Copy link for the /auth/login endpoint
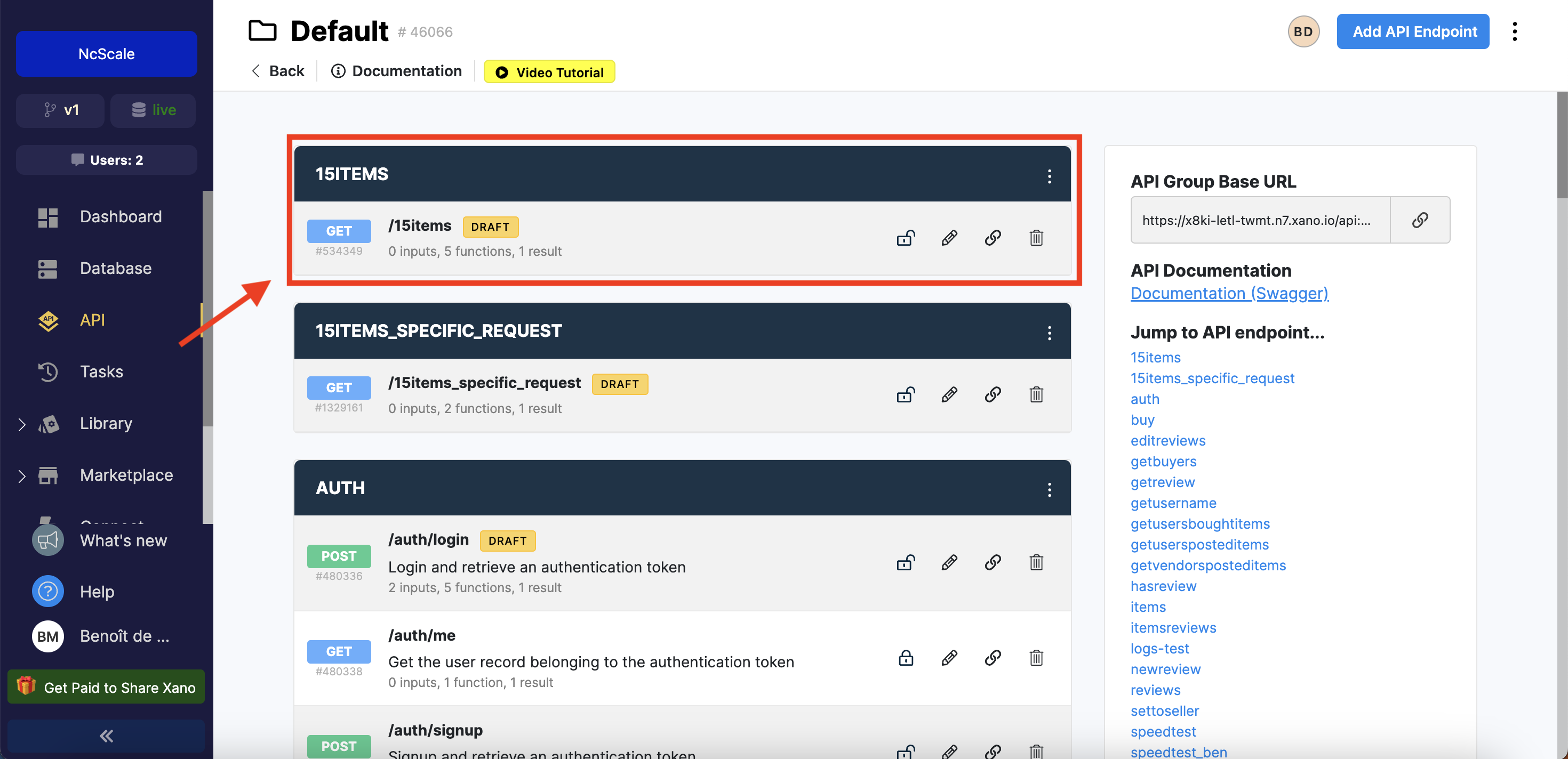This screenshot has height=759, width=1568. pos(993,562)
